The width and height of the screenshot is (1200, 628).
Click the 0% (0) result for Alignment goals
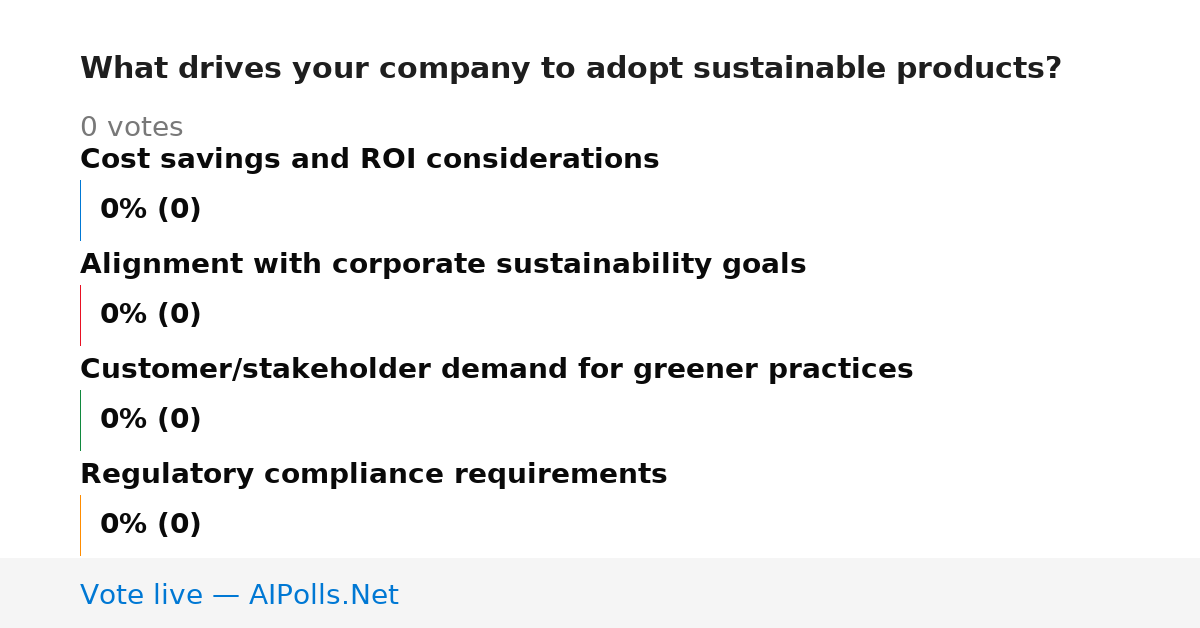click(x=150, y=315)
